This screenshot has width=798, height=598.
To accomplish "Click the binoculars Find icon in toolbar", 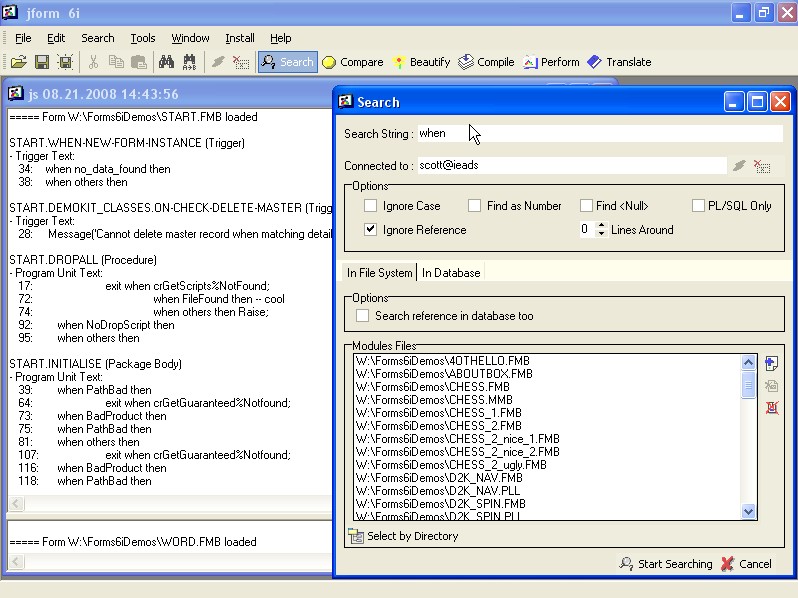I will (166, 62).
